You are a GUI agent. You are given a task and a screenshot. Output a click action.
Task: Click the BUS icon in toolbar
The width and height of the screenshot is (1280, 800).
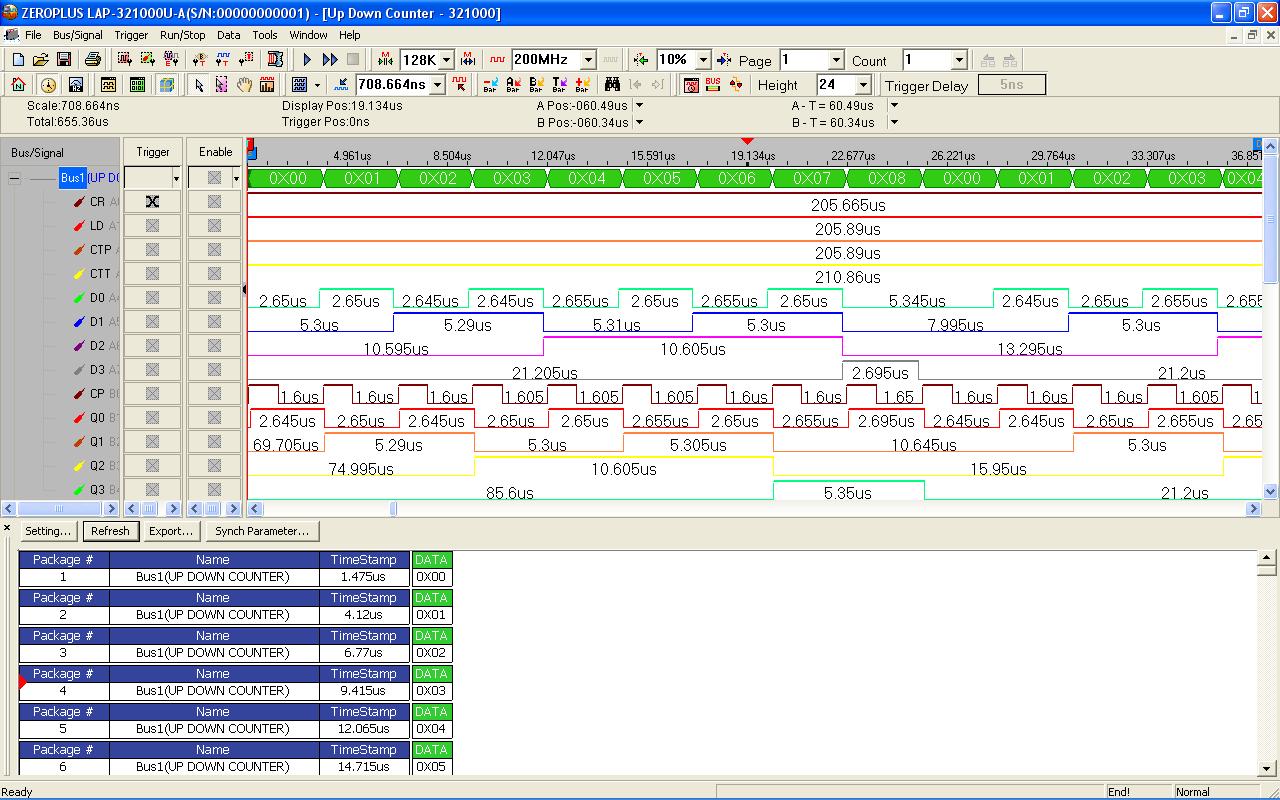[713, 85]
